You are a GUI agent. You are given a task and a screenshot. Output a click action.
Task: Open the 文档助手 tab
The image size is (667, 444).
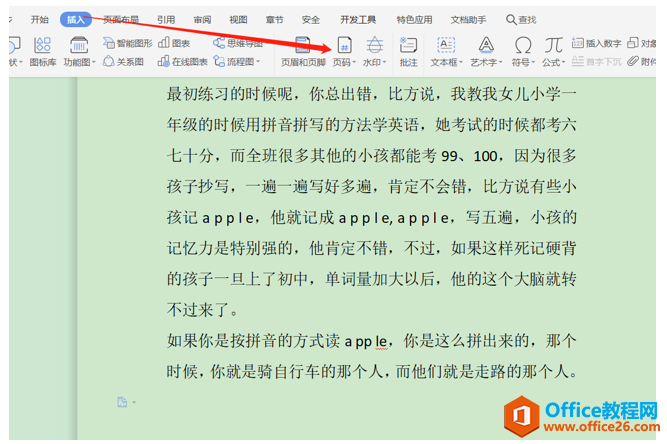(x=468, y=20)
